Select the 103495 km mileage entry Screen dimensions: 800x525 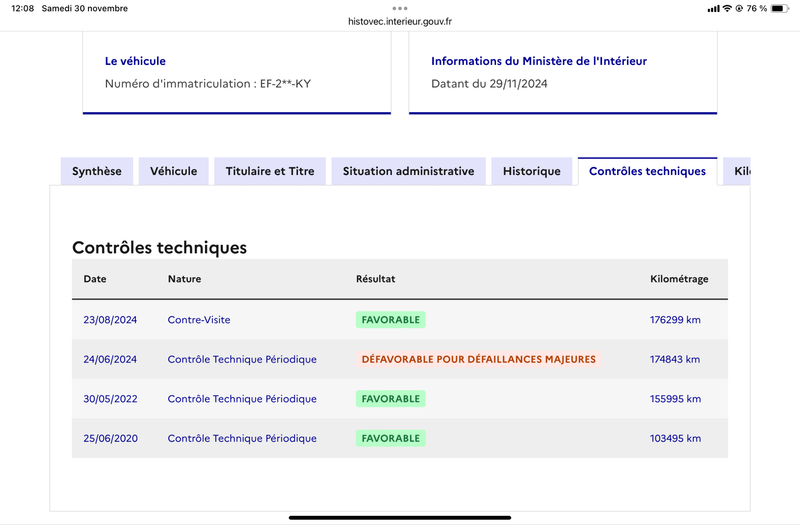point(675,438)
